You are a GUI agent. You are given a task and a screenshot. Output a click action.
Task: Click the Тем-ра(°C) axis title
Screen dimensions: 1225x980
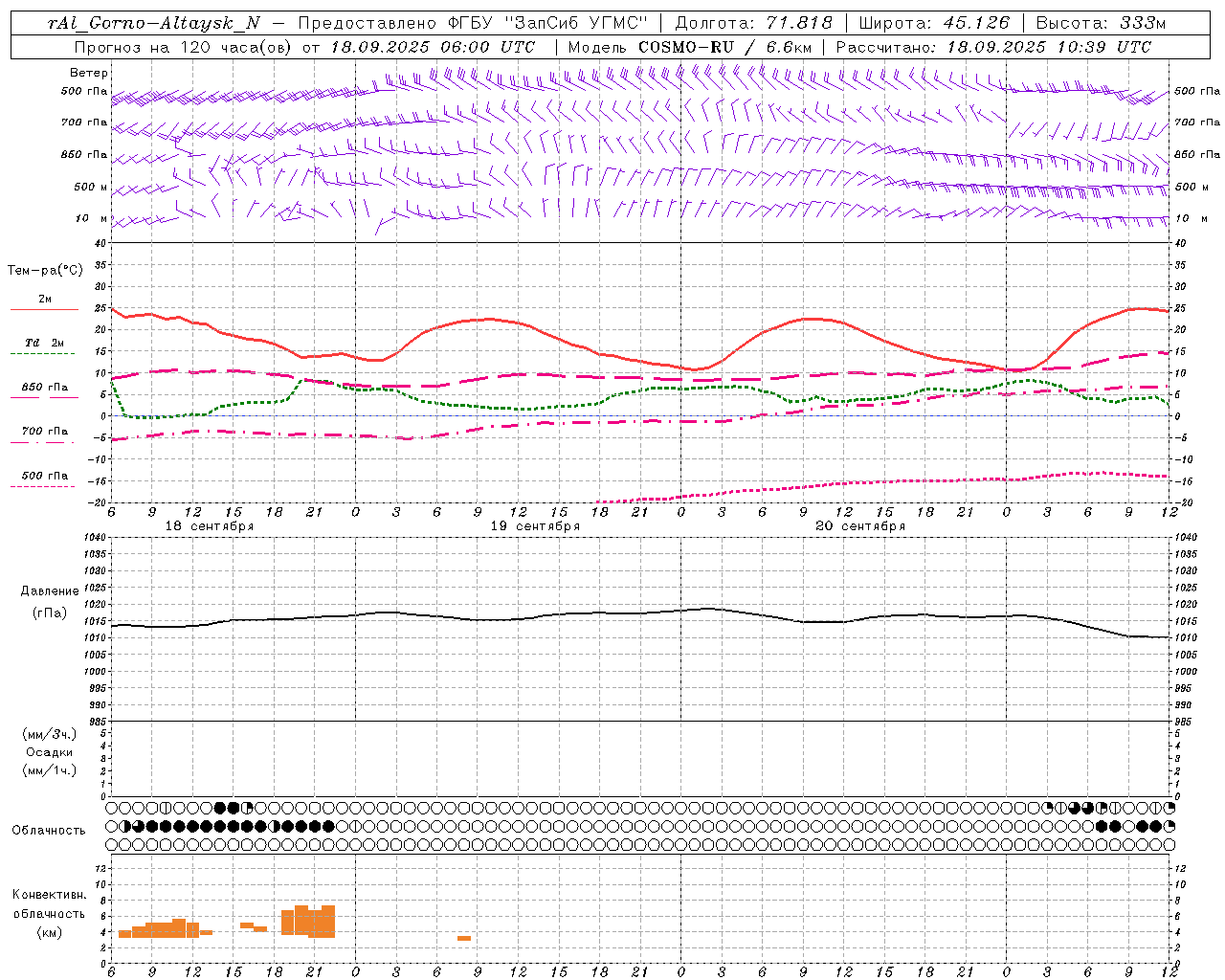(x=45, y=271)
